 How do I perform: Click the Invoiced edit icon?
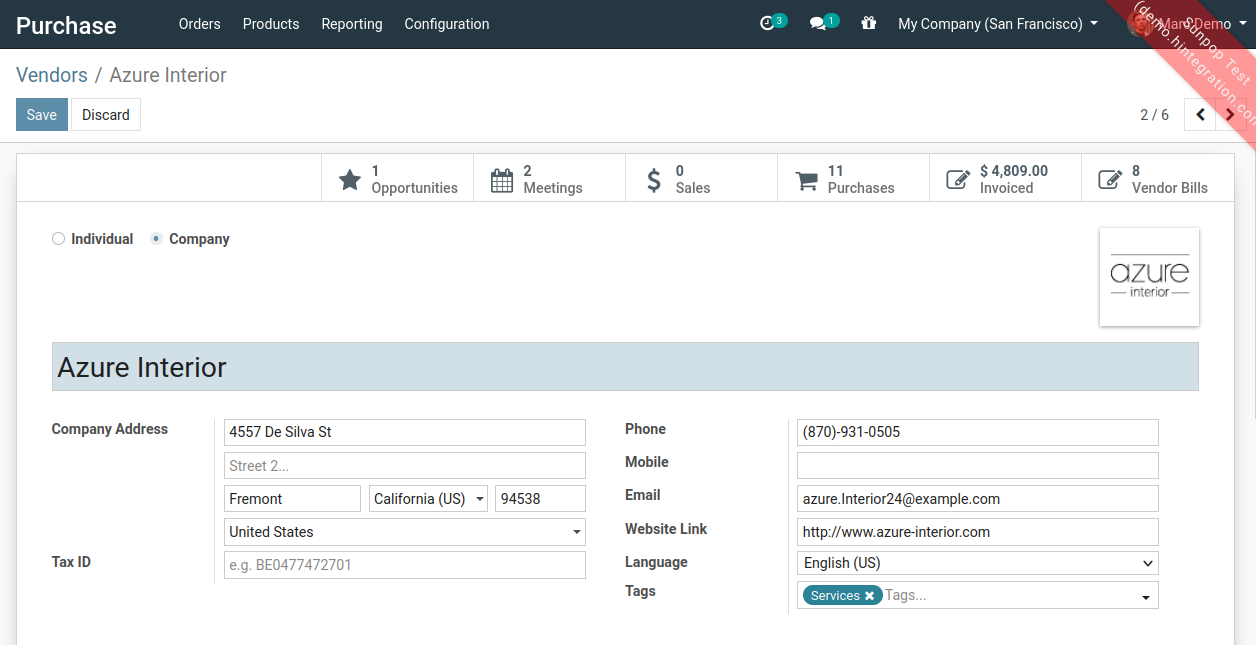click(958, 180)
